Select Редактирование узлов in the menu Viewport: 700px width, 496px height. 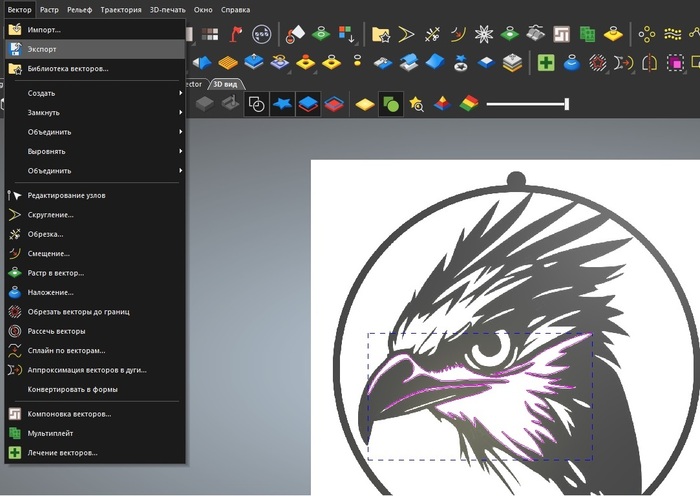(95, 195)
